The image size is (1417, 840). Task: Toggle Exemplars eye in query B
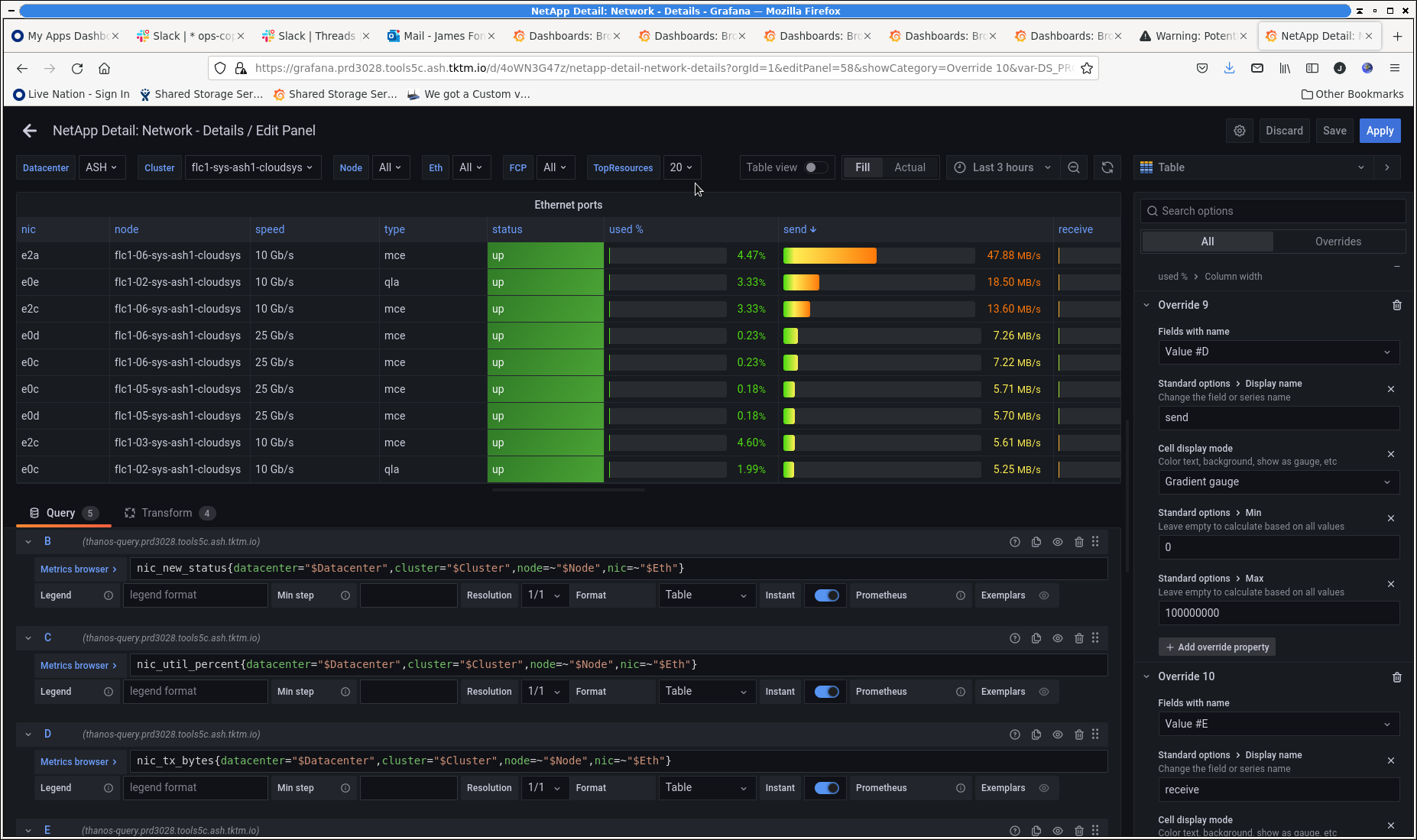(1044, 595)
